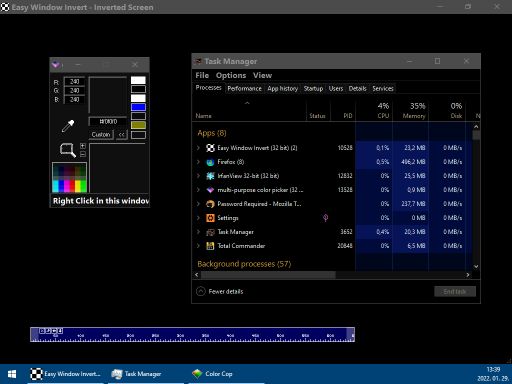
Task: Switch to the Services tab
Action: click(x=383, y=88)
